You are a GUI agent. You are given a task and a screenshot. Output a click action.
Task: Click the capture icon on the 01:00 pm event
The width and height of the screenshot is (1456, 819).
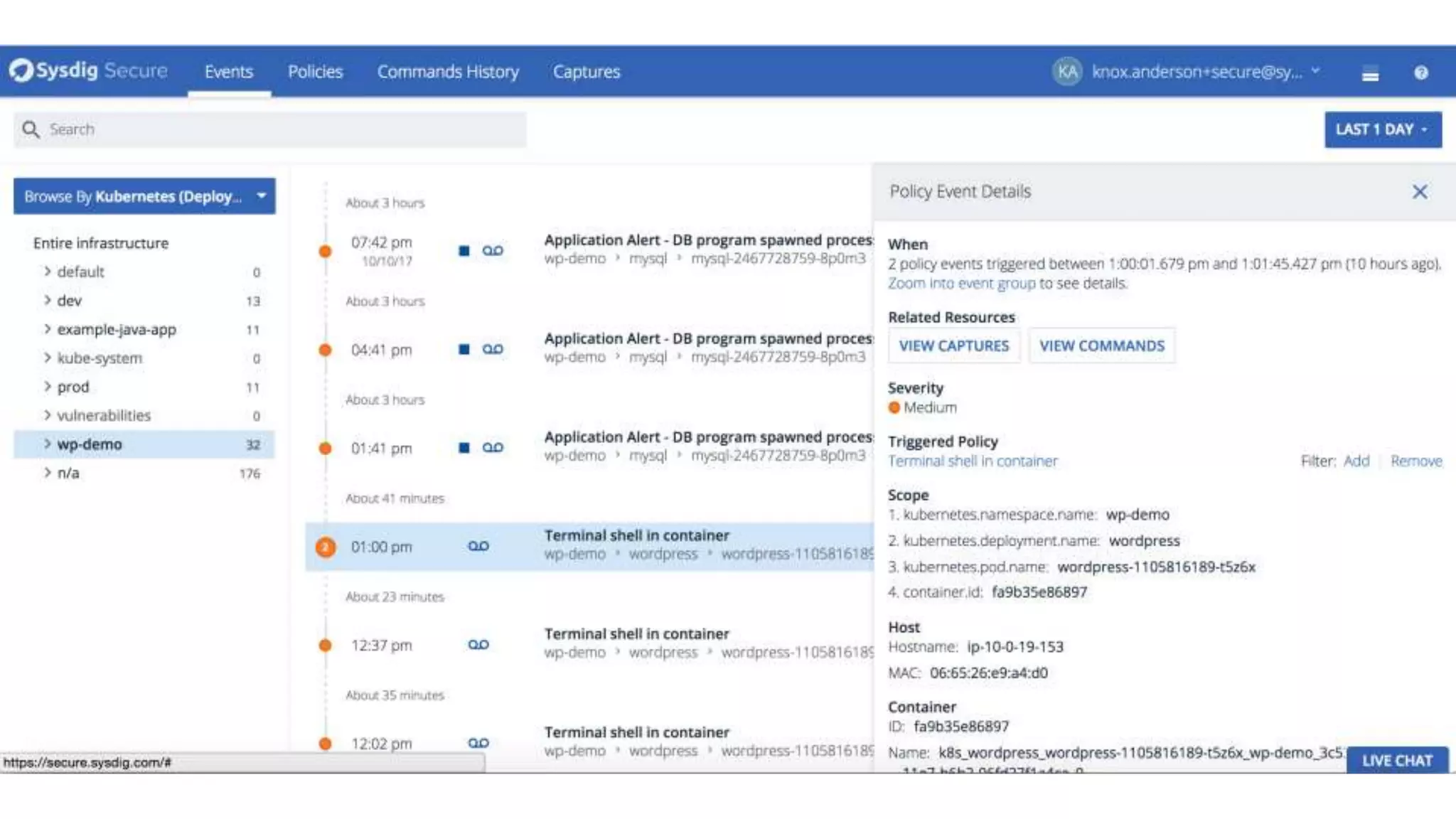pos(478,546)
